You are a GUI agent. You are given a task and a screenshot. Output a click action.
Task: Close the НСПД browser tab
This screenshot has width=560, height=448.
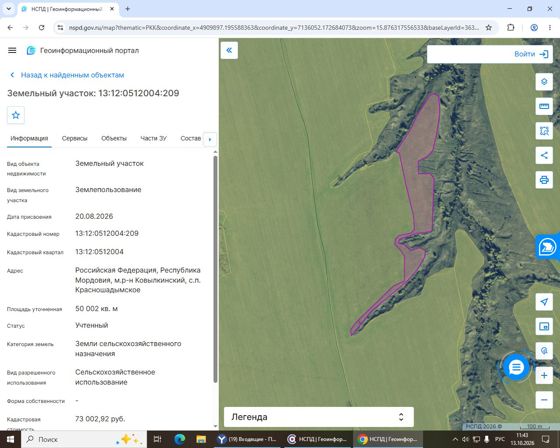[112, 9]
